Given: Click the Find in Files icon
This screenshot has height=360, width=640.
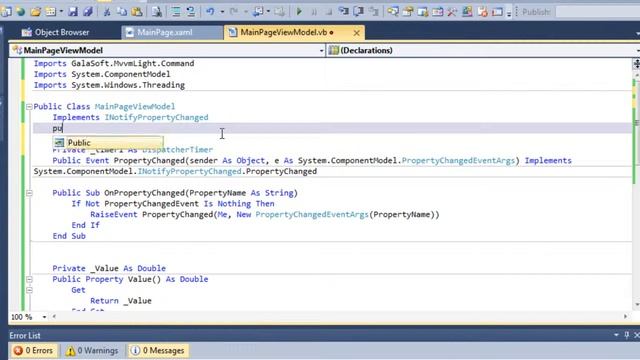Looking at the screenshot, I should (156, 12).
